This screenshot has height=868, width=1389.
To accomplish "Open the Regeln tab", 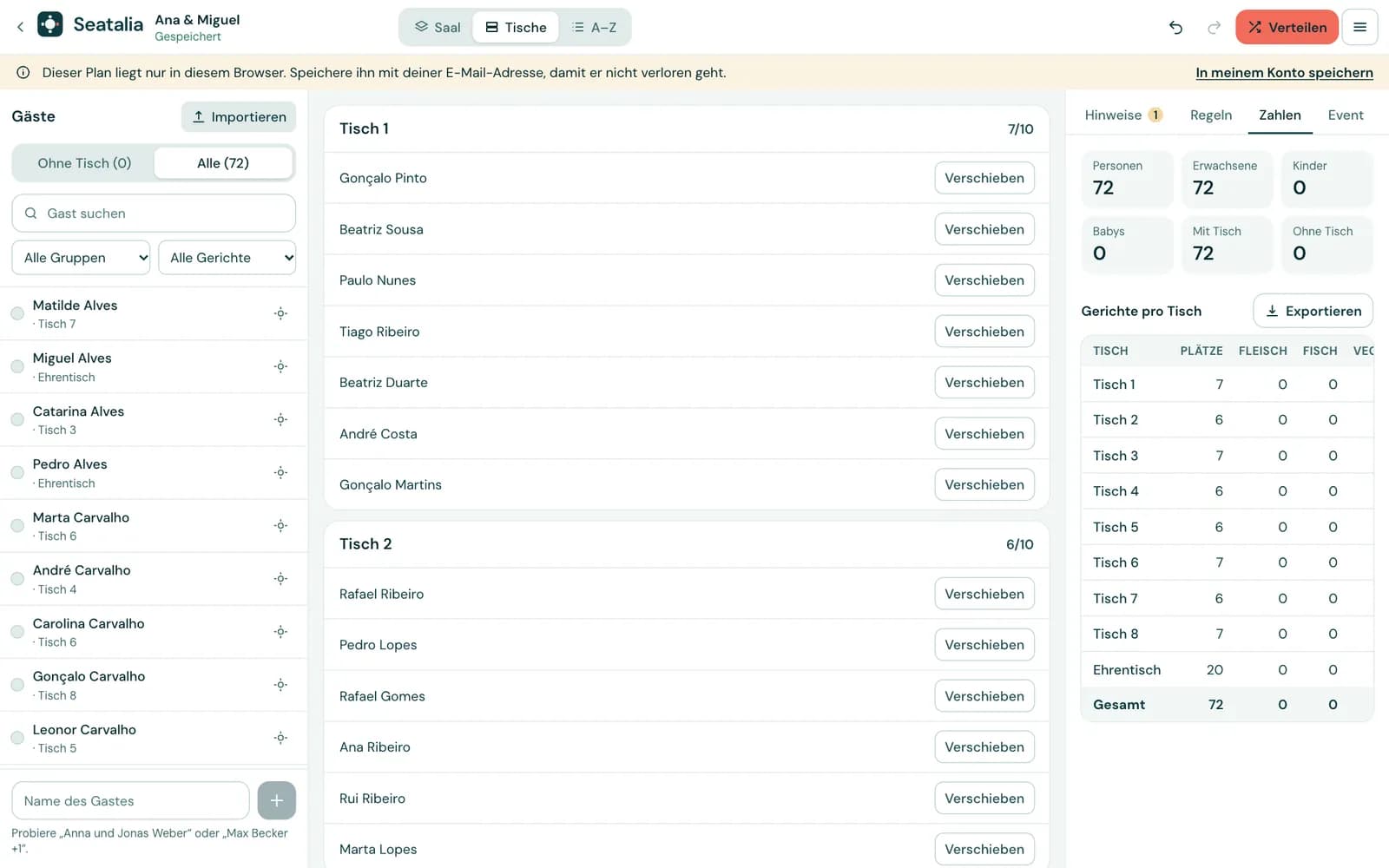I will 1211,115.
